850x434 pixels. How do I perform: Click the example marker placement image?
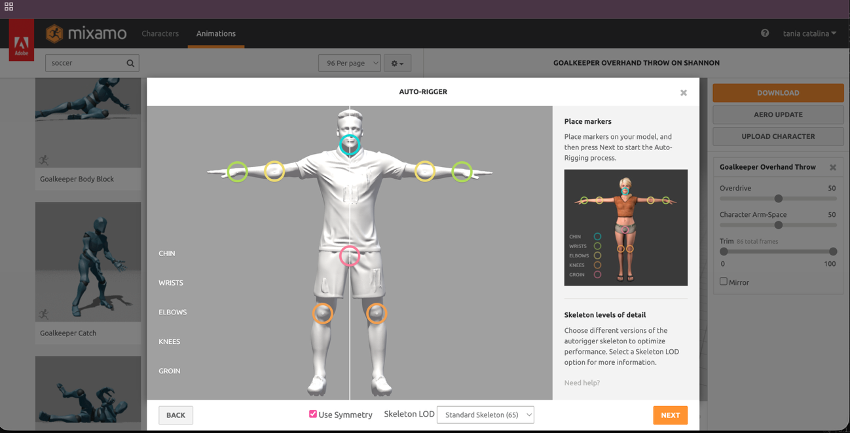pyautogui.click(x=626, y=228)
